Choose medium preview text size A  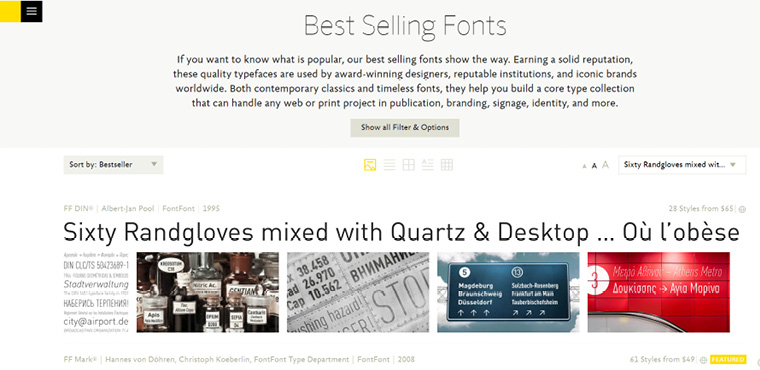tap(594, 166)
